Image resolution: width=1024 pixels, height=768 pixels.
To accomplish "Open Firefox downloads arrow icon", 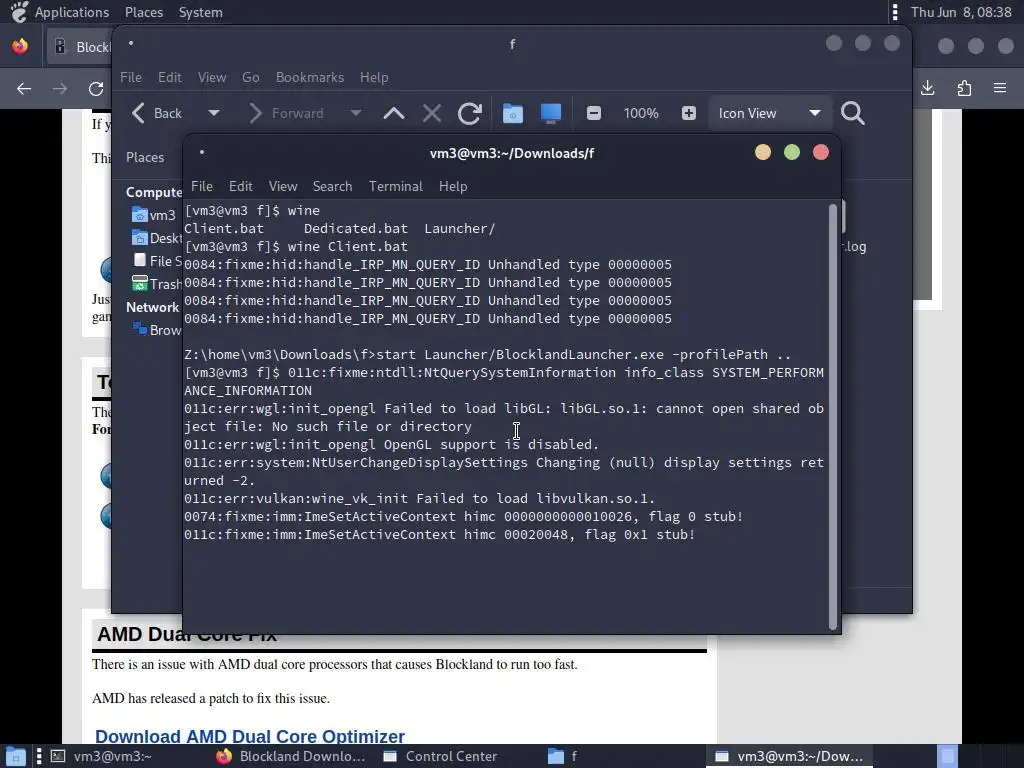I will [927, 88].
